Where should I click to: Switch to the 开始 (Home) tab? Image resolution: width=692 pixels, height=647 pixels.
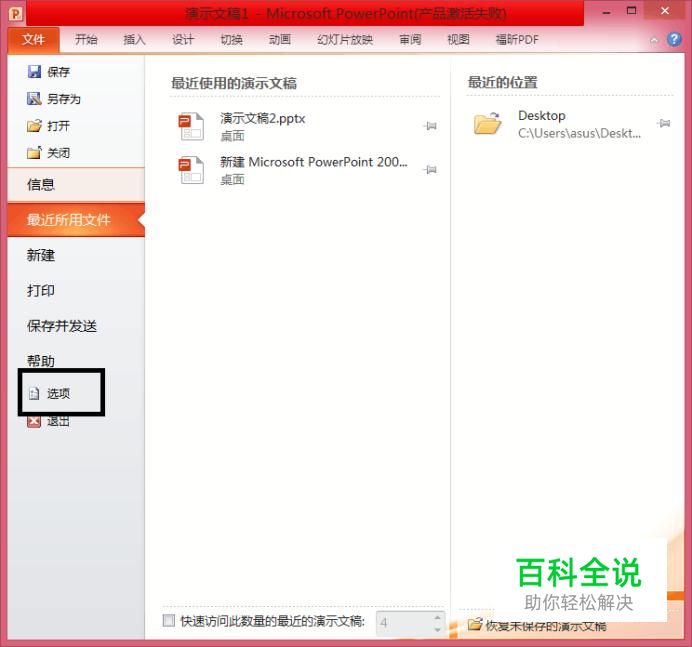point(86,40)
